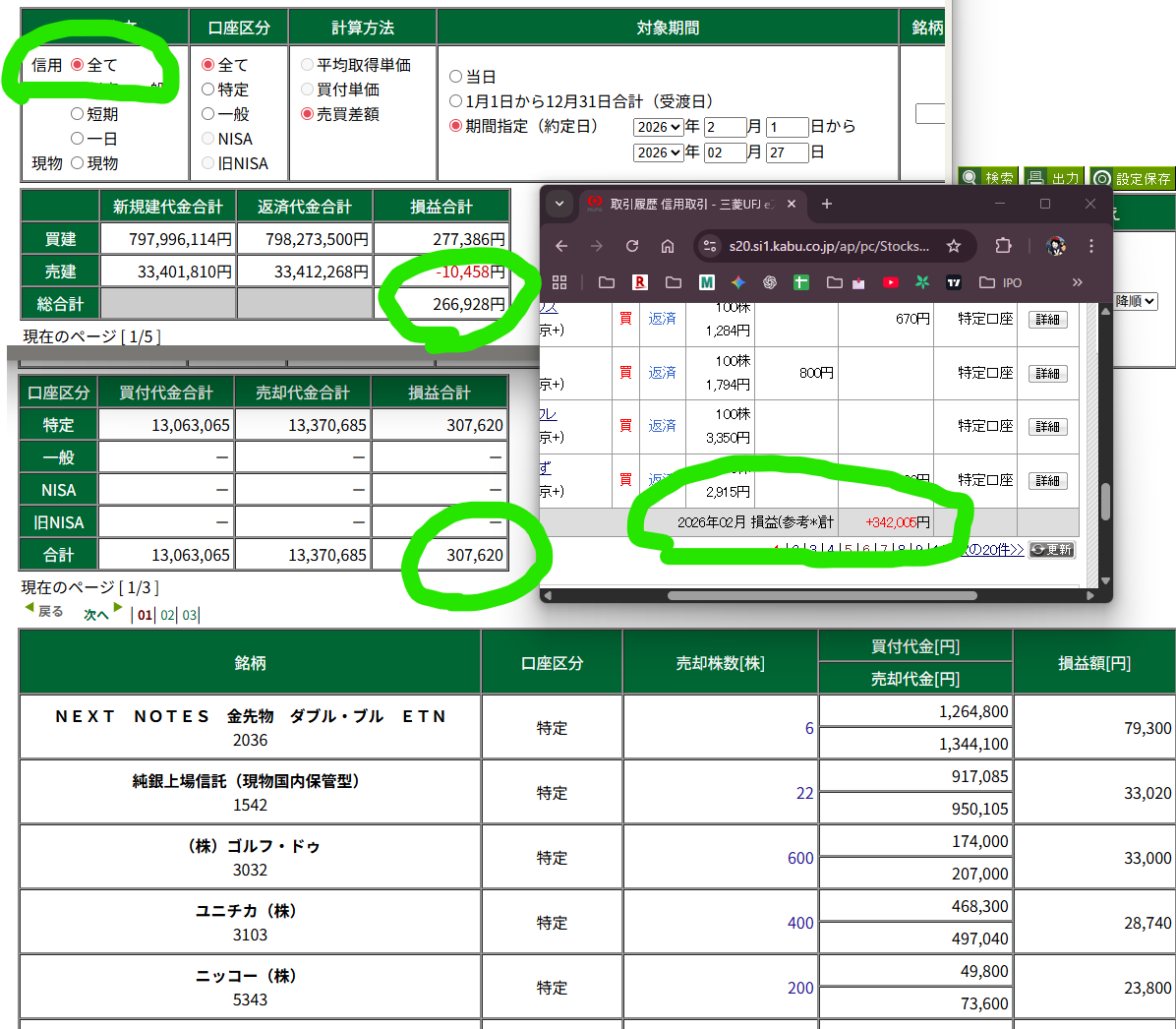1176x1029 pixels.
Task: Open the Chrome three-dot menu
Action: (1091, 246)
